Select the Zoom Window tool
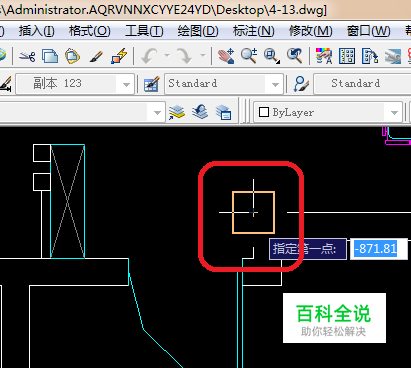 click(x=272, y=56)
